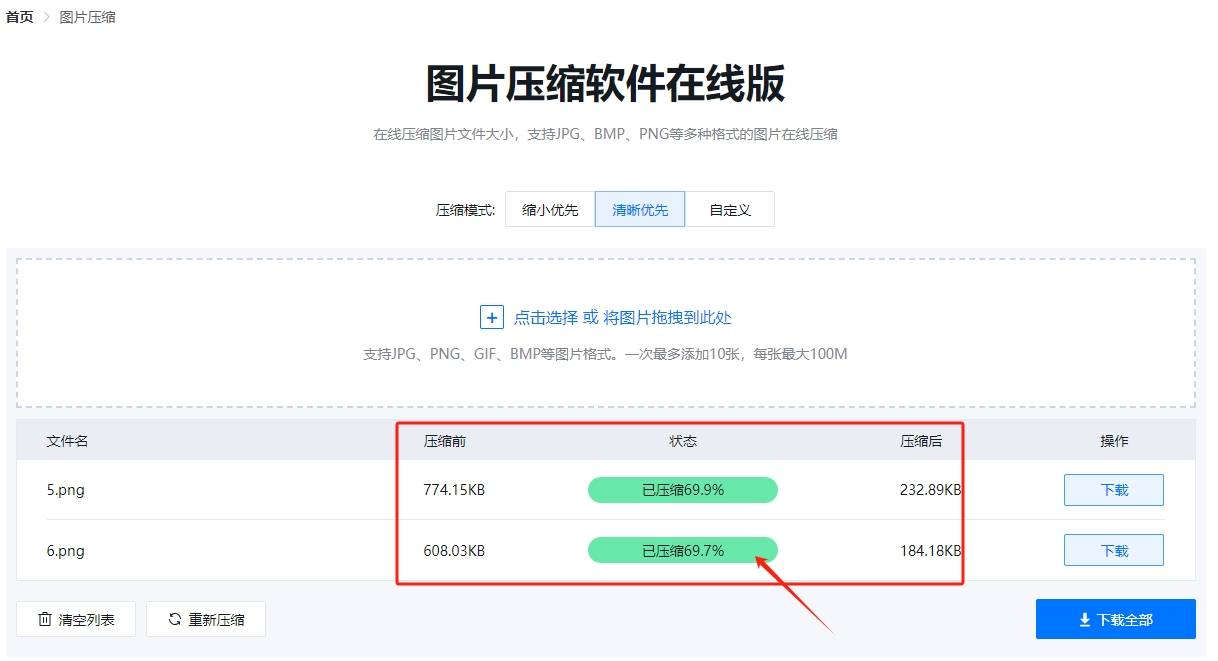
Task: Switch to the 自定义 compression mode
Action: coord(730,209)
